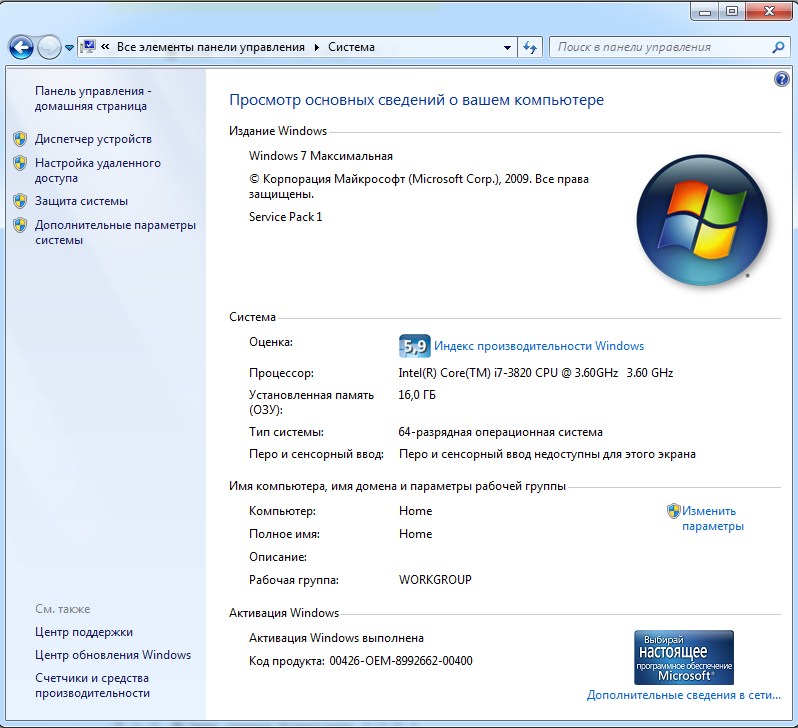798x728 pixels.
Task: Open the recent pages dropdown arrow
Action: click(x=69, y=47)
